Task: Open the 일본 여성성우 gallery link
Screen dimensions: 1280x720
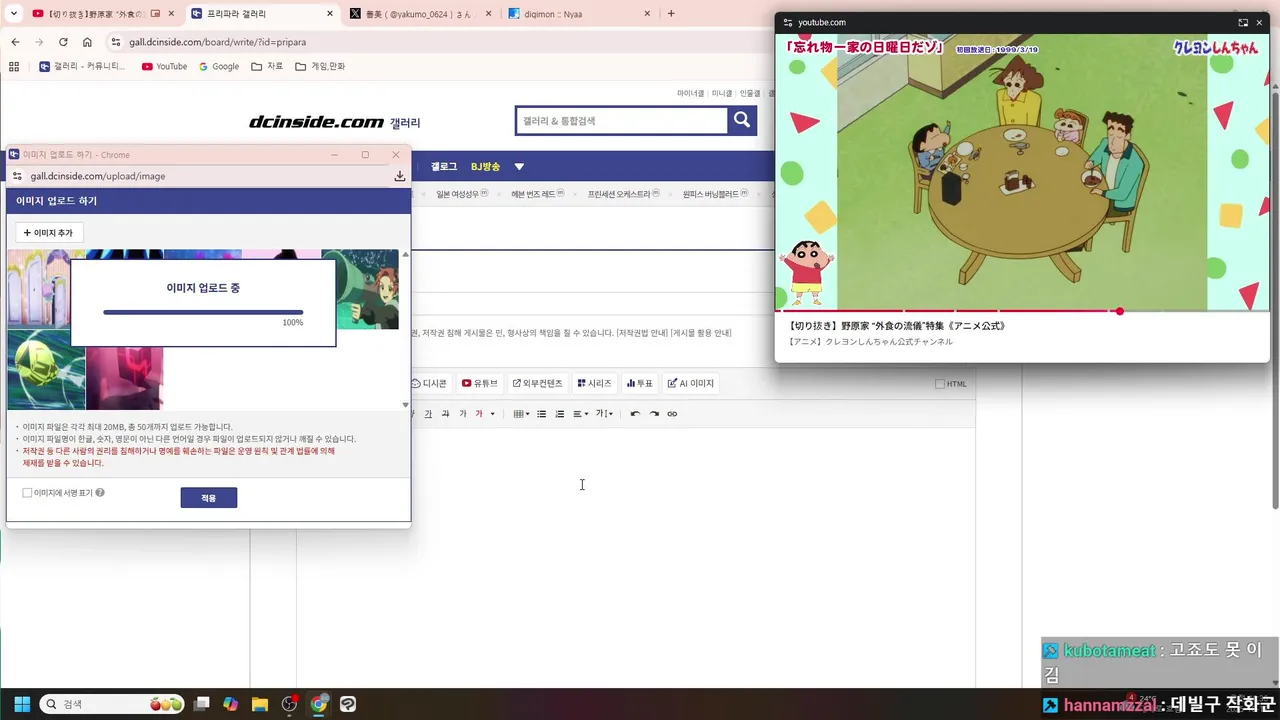Action: tap(461, 194)
